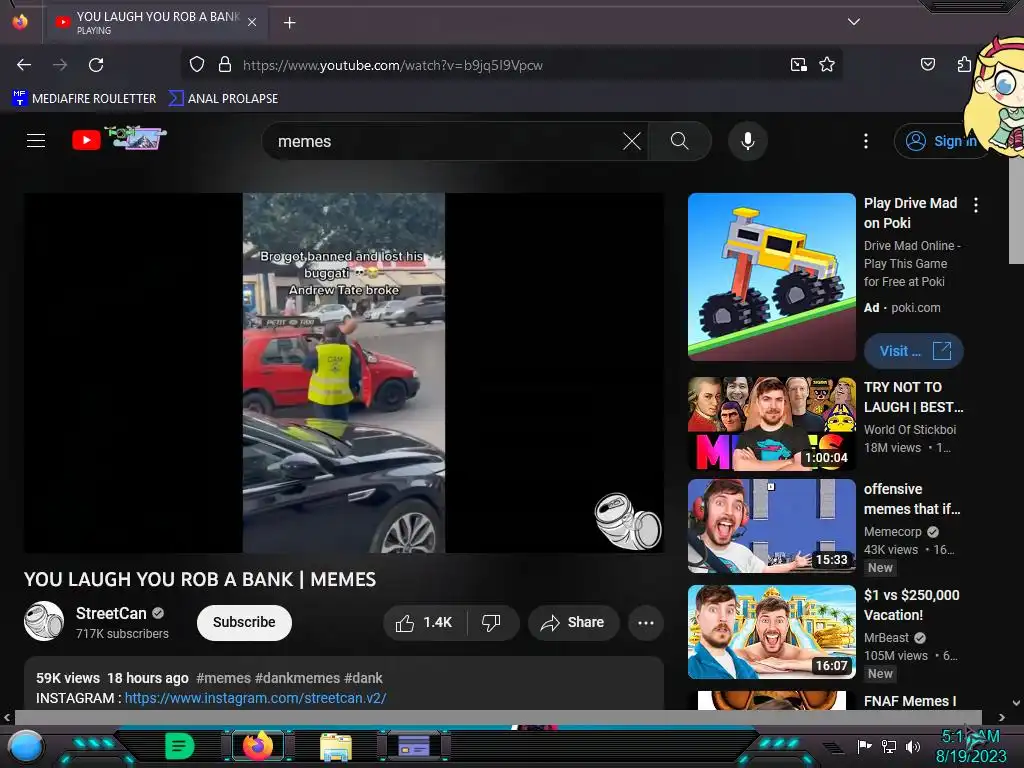The height and width of the screenshot is (768, 1024).
Task: Open the YouTube hamburger guide menu
Action: (x=36, y=140)
